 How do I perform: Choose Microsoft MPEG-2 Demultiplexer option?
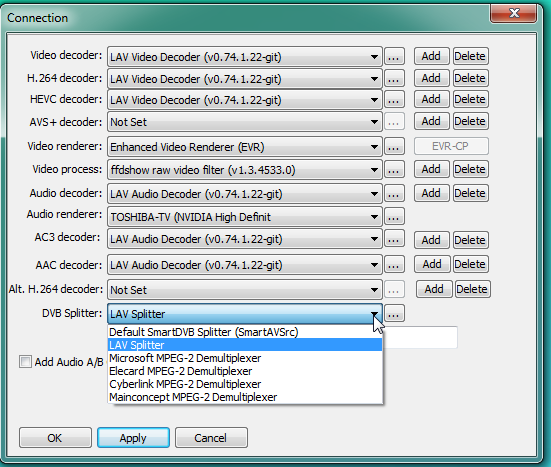pyautogui.click(x=245, y=358)
